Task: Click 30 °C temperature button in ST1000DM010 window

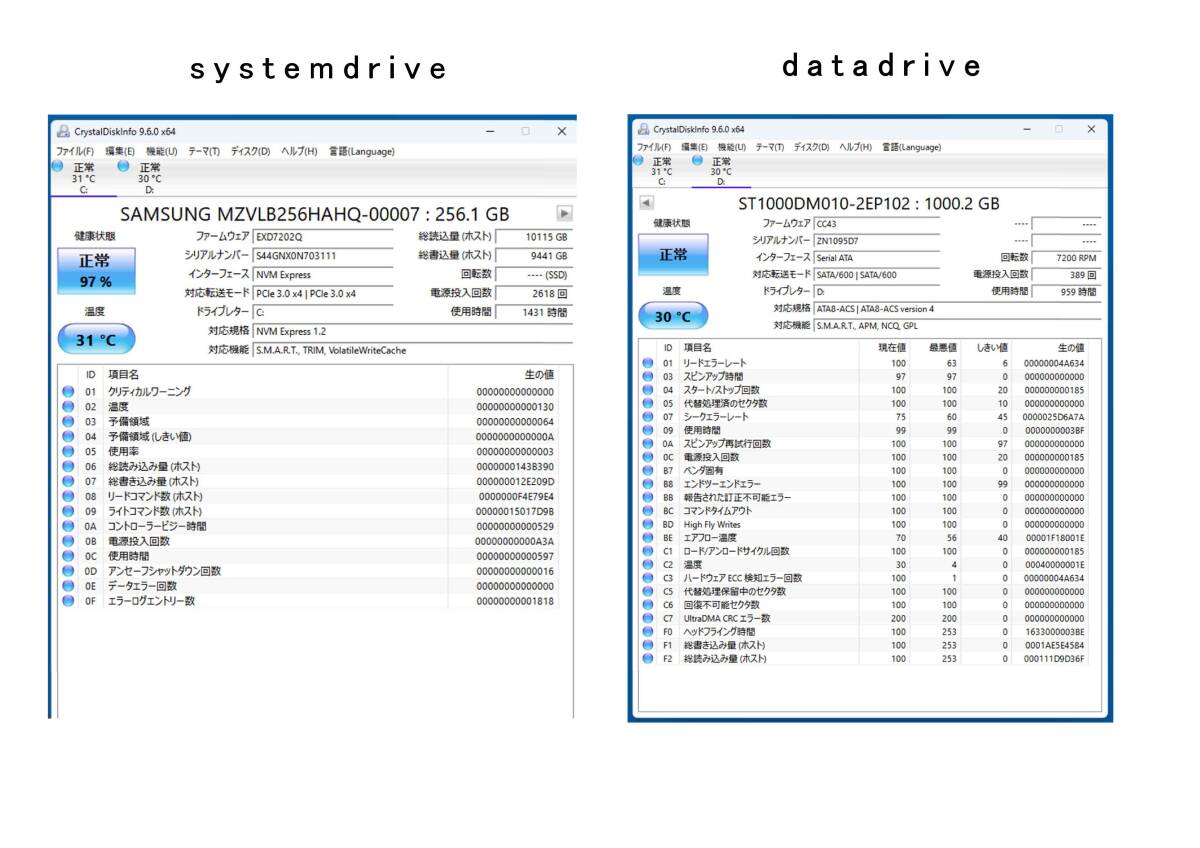Action: coord(673,317)
